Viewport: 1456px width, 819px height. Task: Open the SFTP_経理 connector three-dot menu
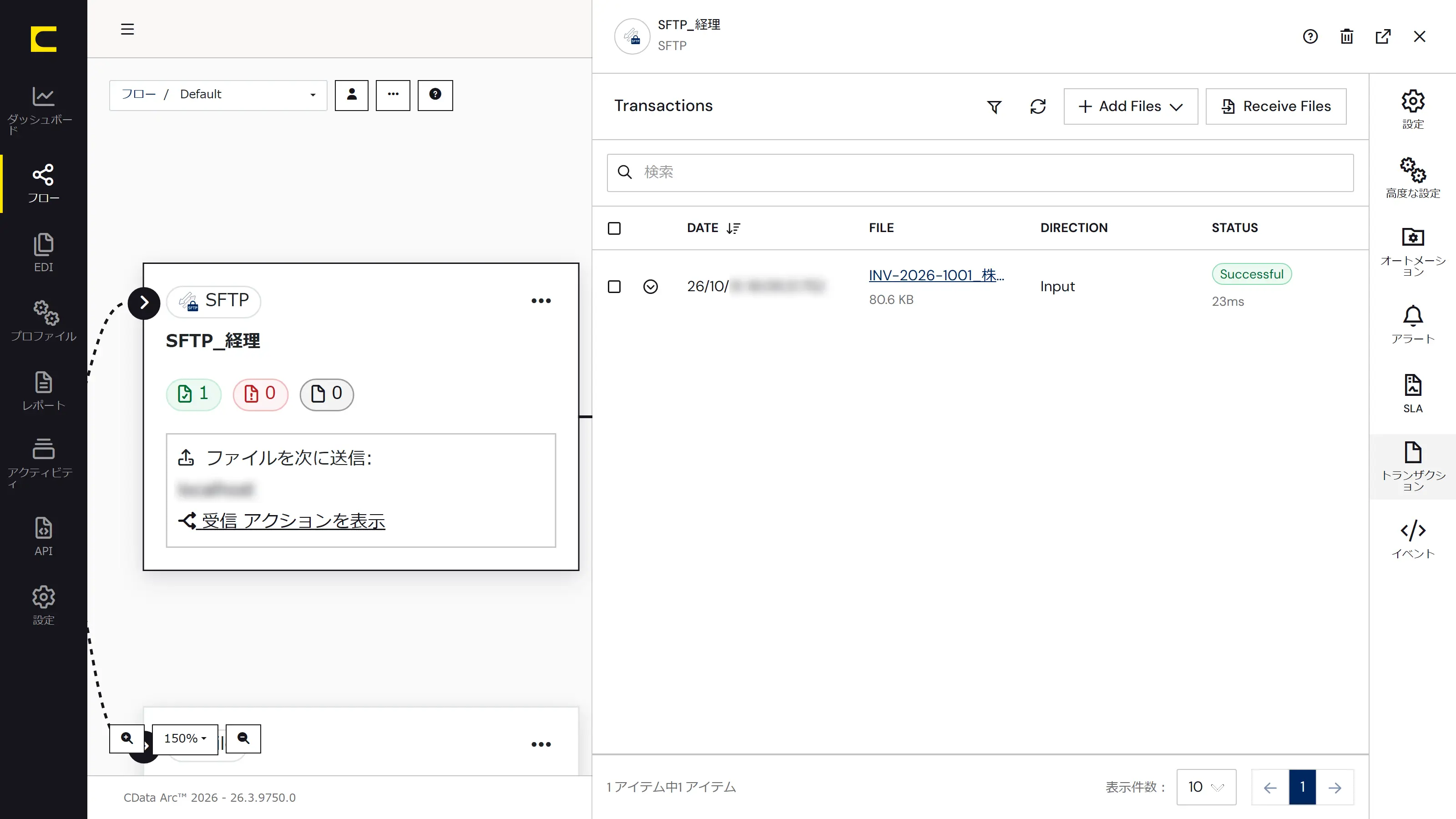[541, 301]
